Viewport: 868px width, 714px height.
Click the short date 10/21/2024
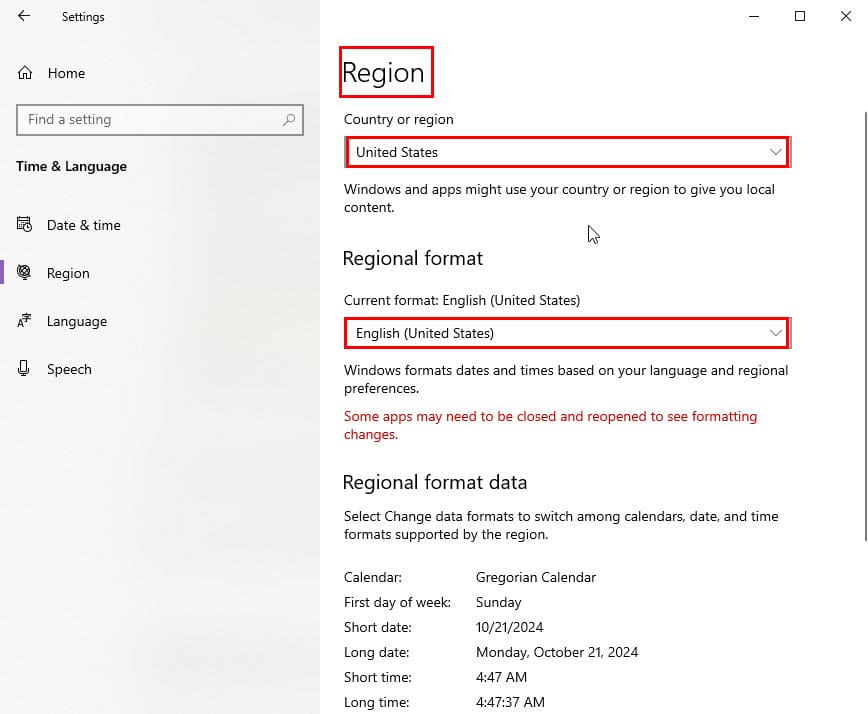[x=510, y=627]
